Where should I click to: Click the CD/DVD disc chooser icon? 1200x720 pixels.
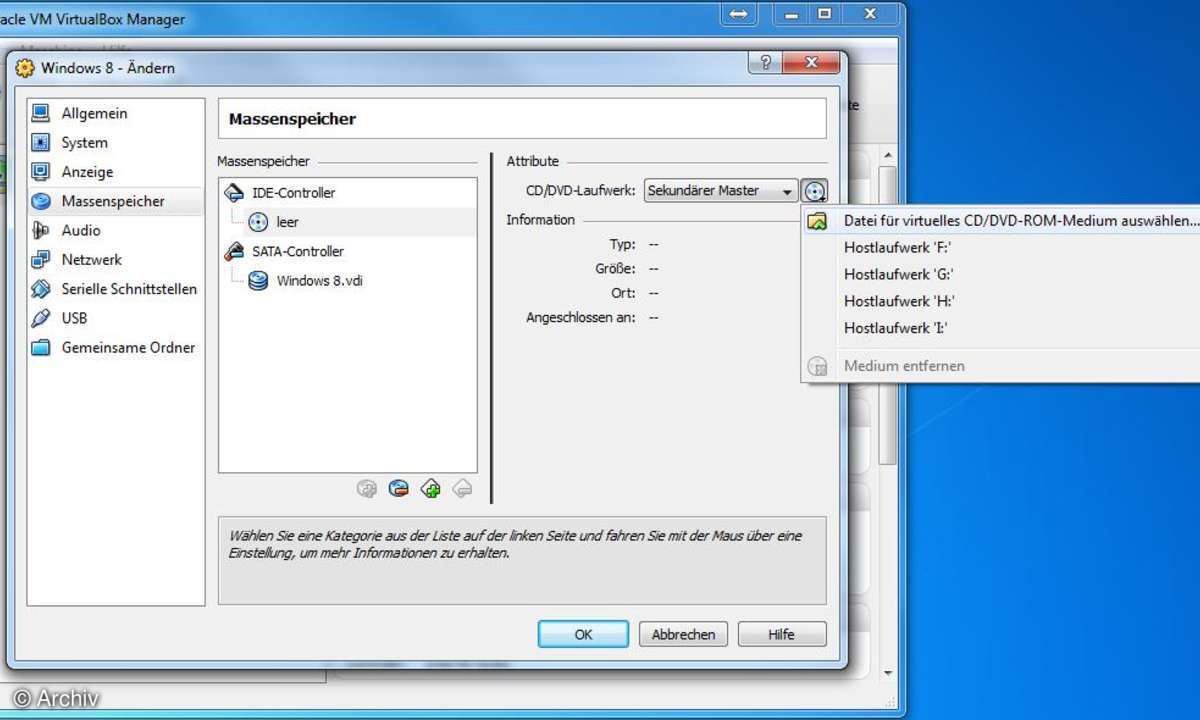[x=815, y=191]
